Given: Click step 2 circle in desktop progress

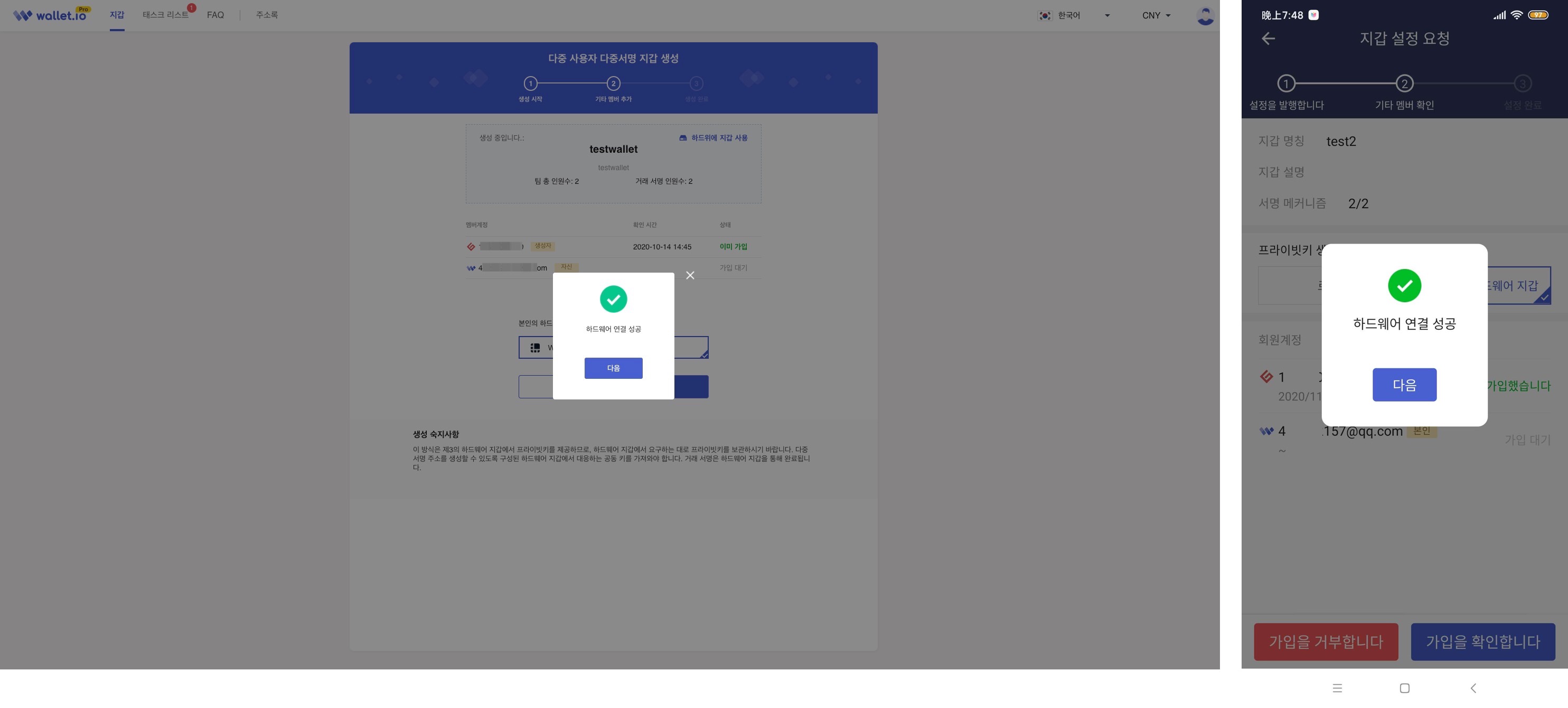Looking at the screenshot, I should tap(613, 83).
